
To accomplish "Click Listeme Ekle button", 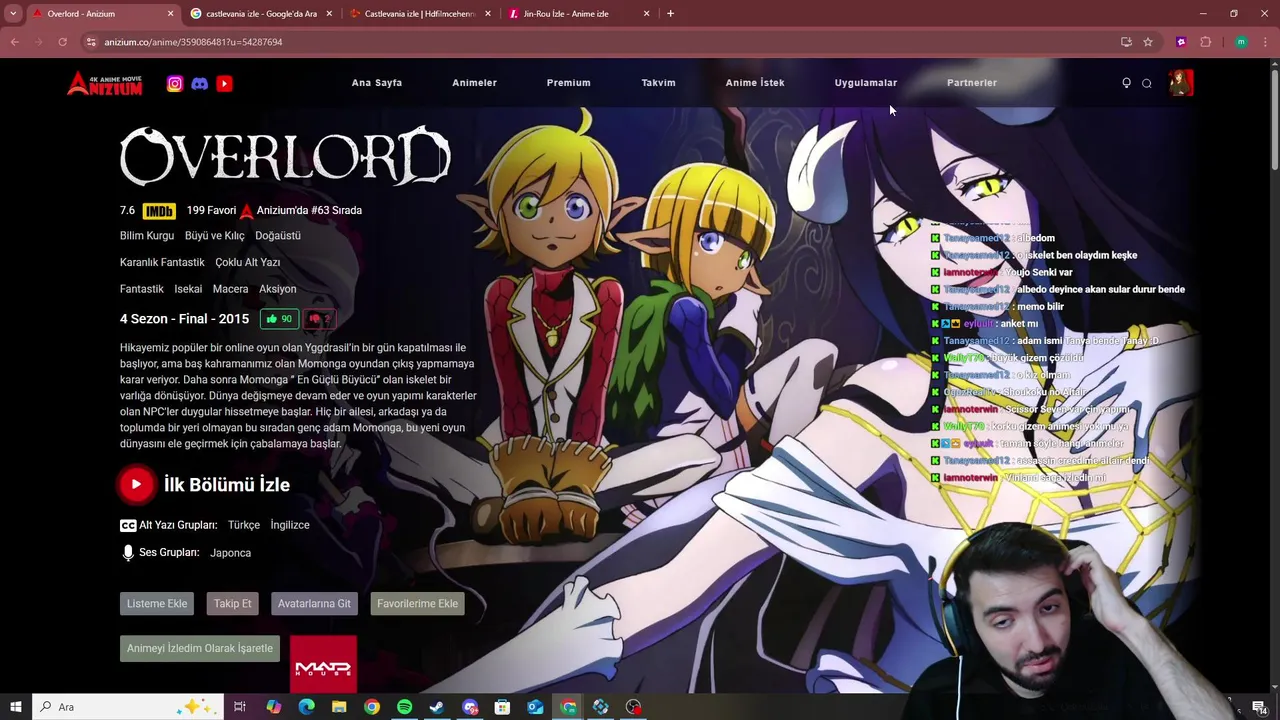I will tap(157, 604).
